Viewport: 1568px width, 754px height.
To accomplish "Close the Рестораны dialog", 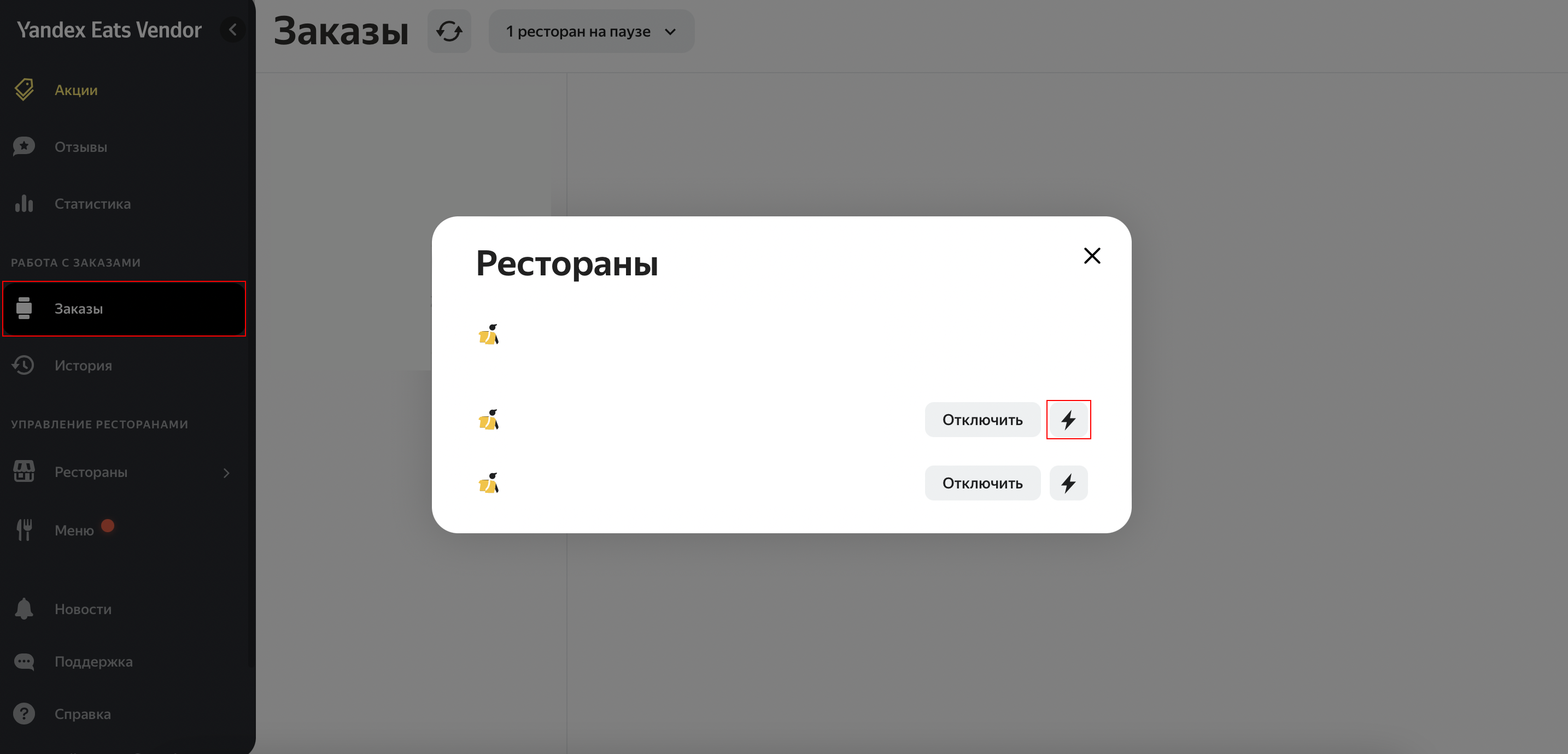I will point(1092,256).
